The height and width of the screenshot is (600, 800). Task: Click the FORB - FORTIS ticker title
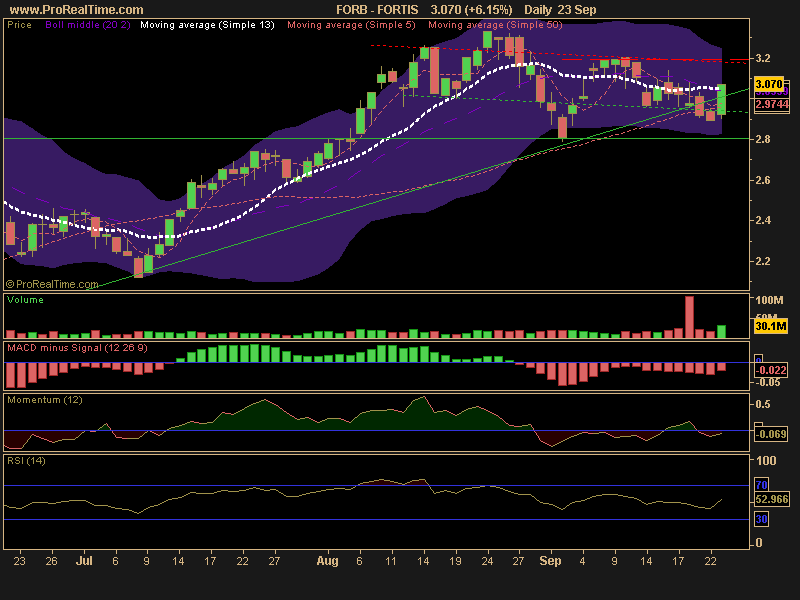377,10
